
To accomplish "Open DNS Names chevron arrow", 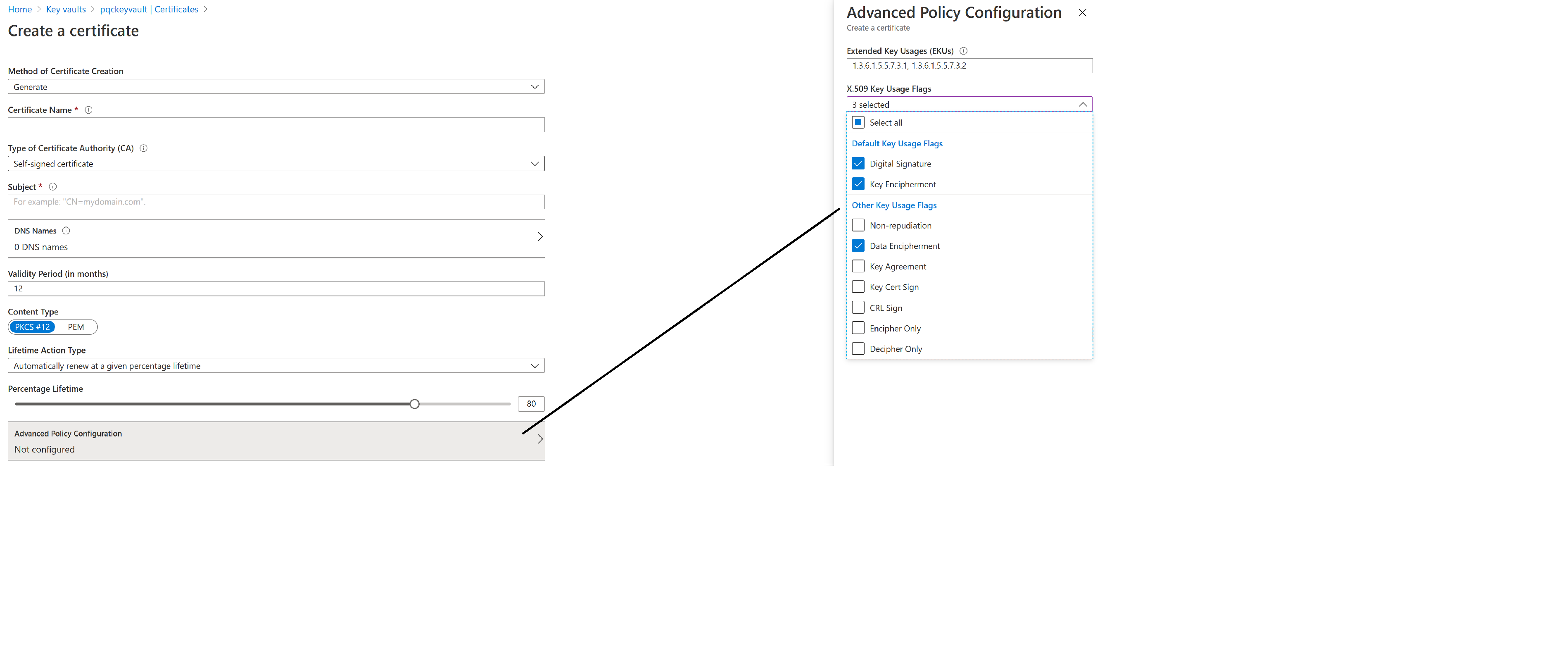I will [540, 237].
